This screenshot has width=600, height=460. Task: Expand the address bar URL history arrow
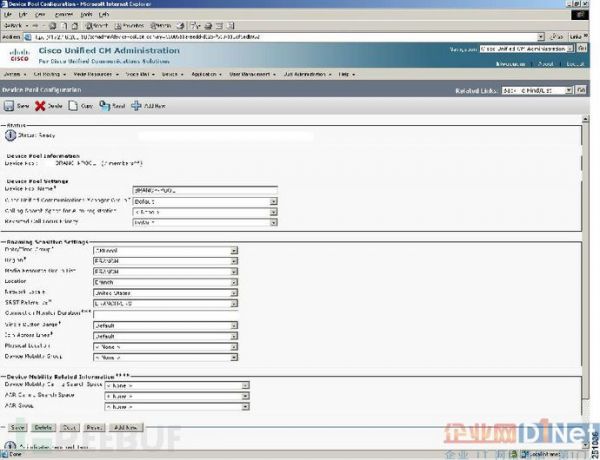[x=541, y=37]
